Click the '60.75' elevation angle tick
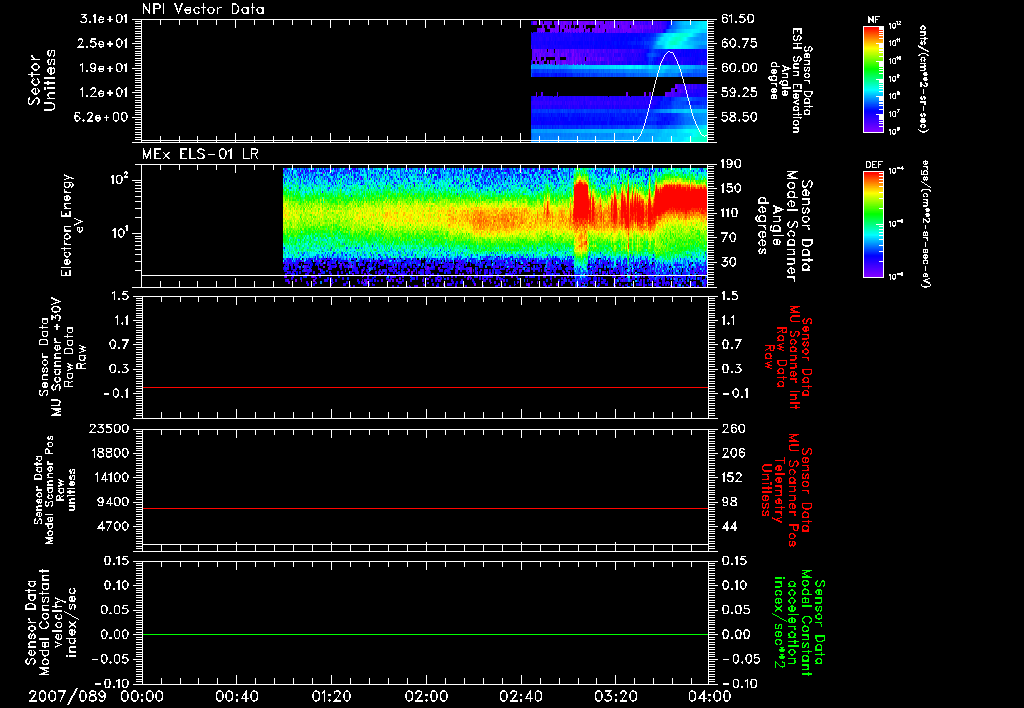This screenshot has width=1024, height=708. [739, 43]
